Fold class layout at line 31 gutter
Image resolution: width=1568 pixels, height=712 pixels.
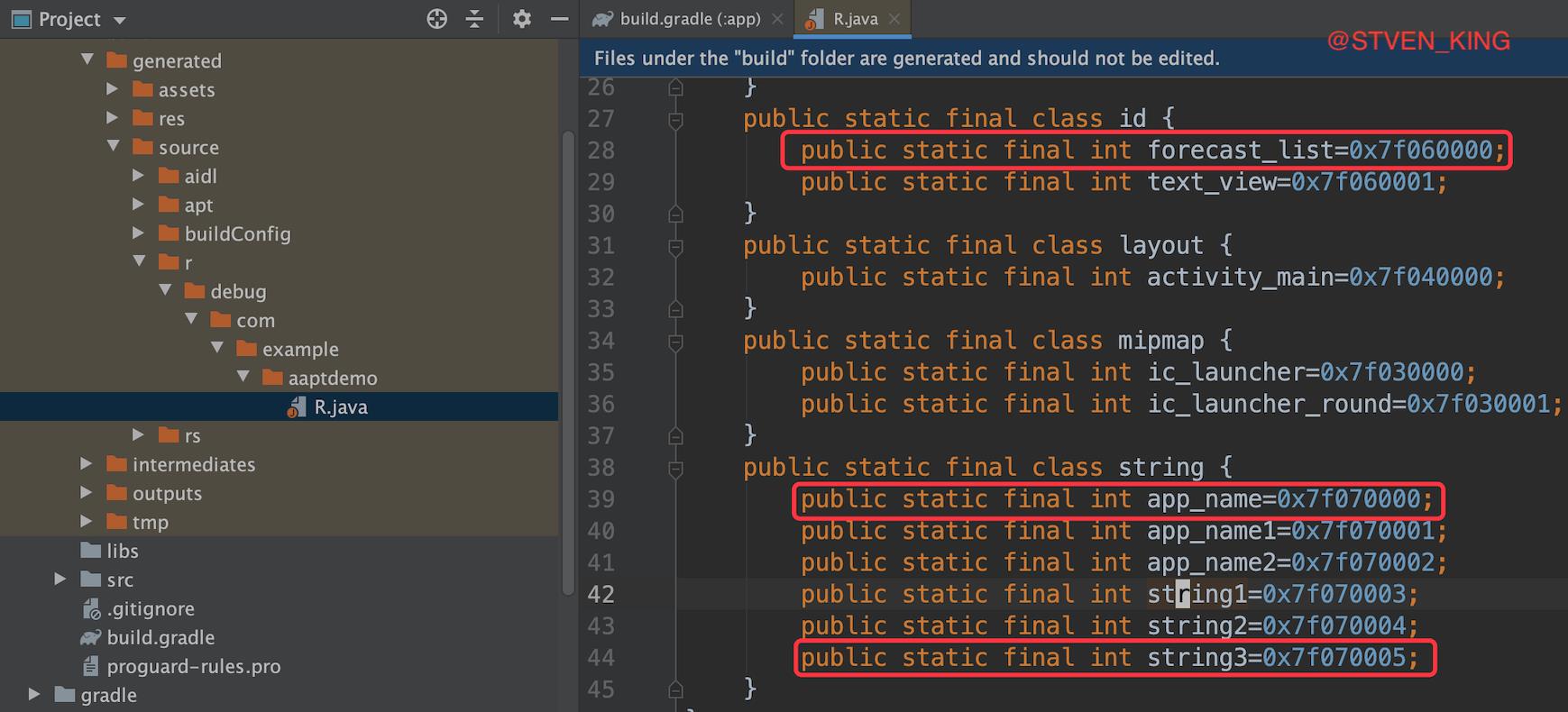pyautogui.click(x=675, y=246)
